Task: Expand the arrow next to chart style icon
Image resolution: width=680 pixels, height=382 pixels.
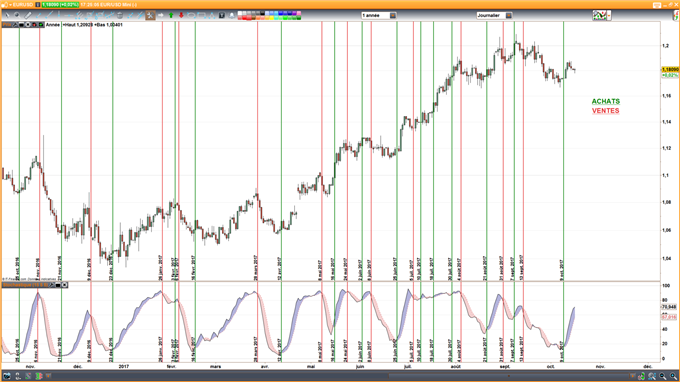Action: (609, 16)
